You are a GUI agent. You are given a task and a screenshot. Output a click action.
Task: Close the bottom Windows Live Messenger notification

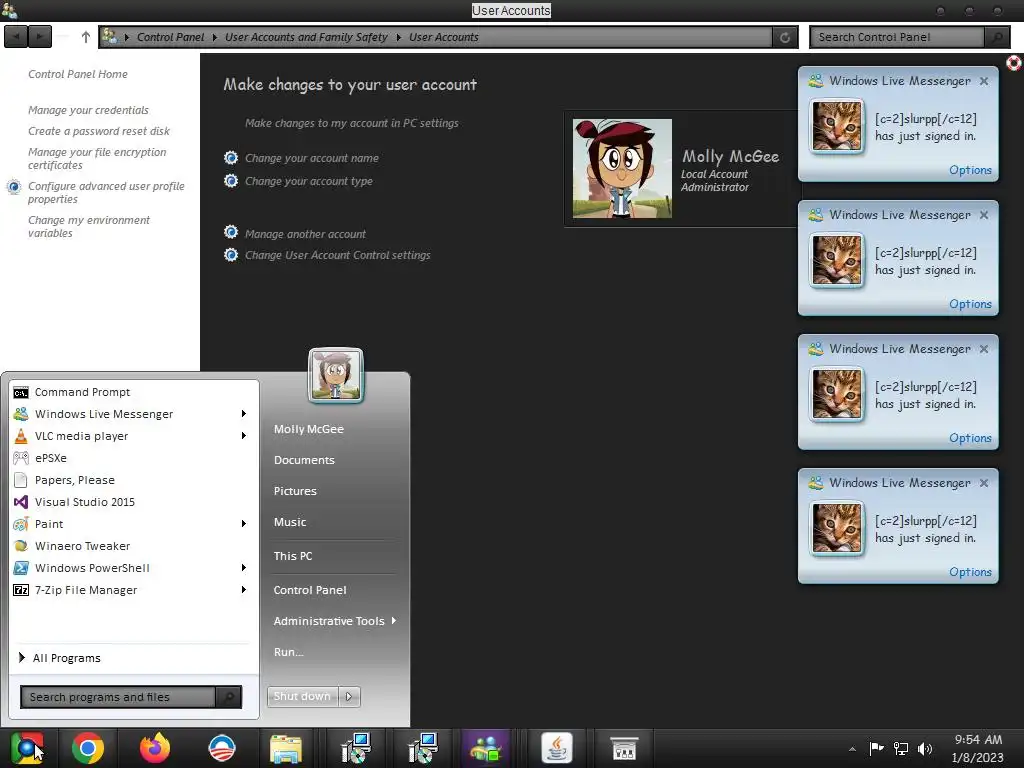pyautogui.click(x=984, y=483)
